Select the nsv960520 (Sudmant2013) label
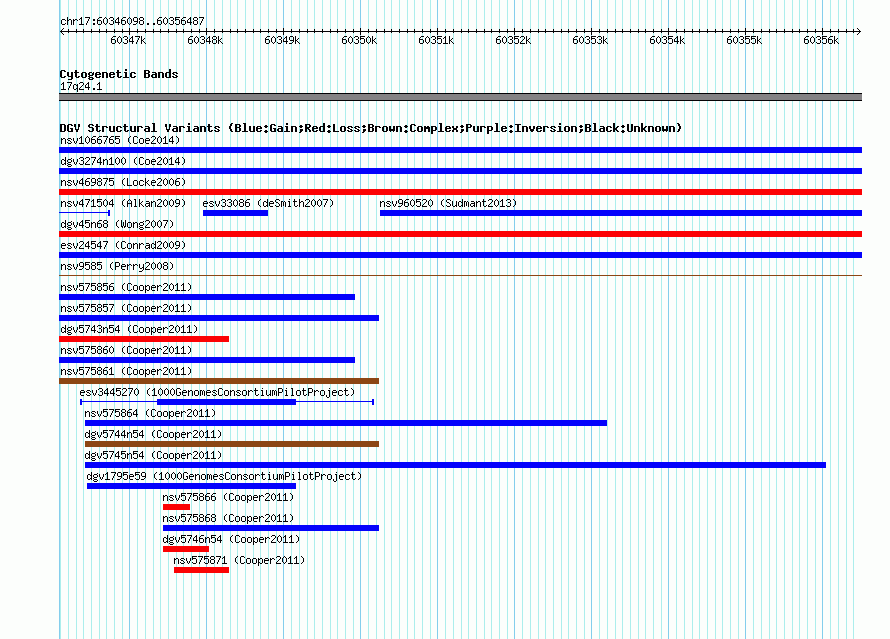Viewport: 890px width, 639px height. pyautogui.click(x=448, y=203)
